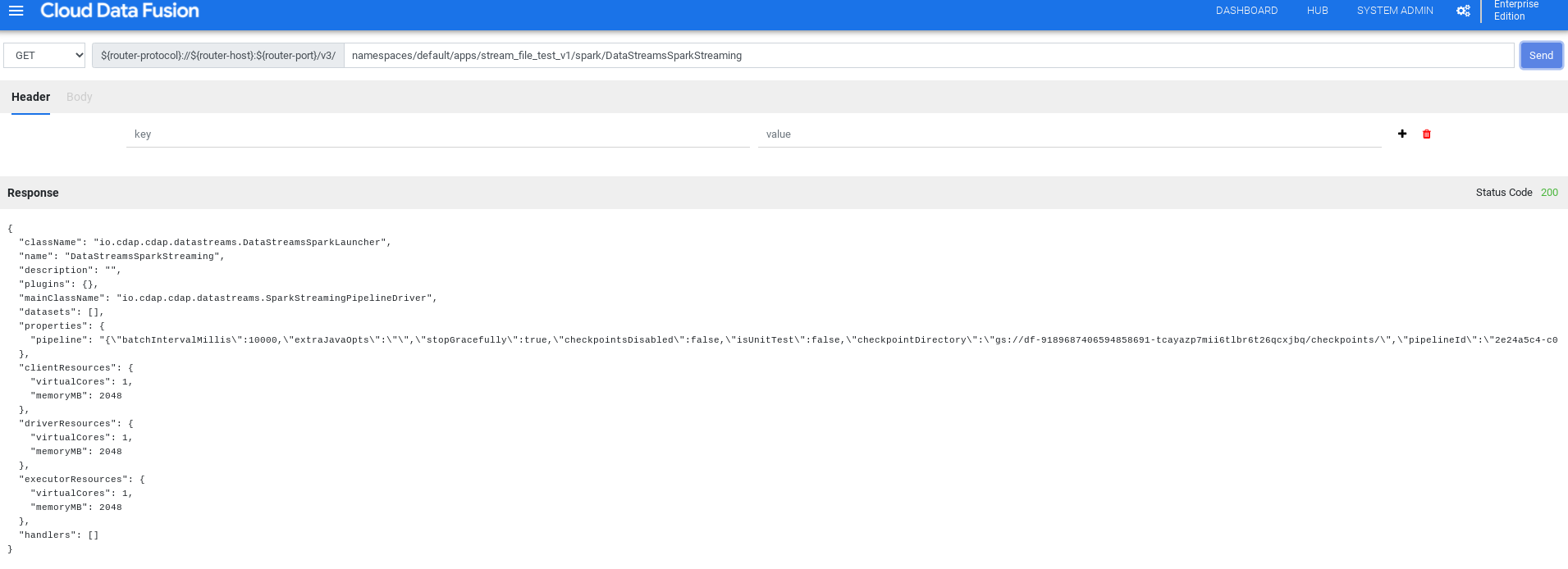
Task: Click virtualCores 1 under driverResources
Action: [x=81, y=438]
